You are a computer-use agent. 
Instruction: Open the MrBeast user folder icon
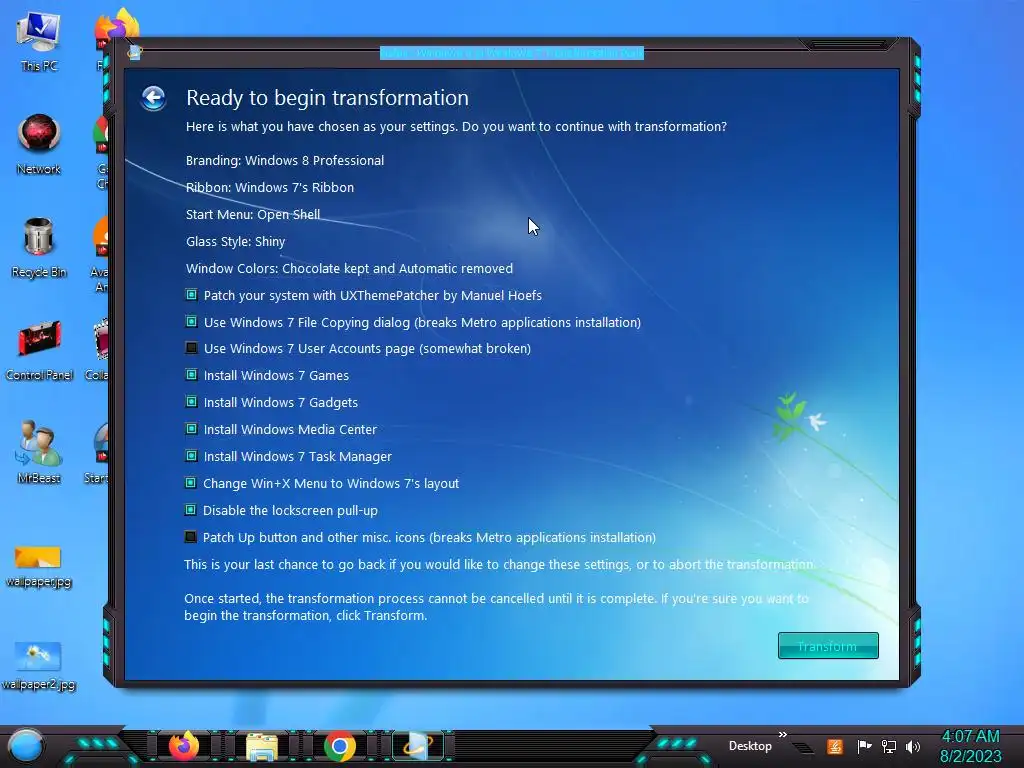39,452
